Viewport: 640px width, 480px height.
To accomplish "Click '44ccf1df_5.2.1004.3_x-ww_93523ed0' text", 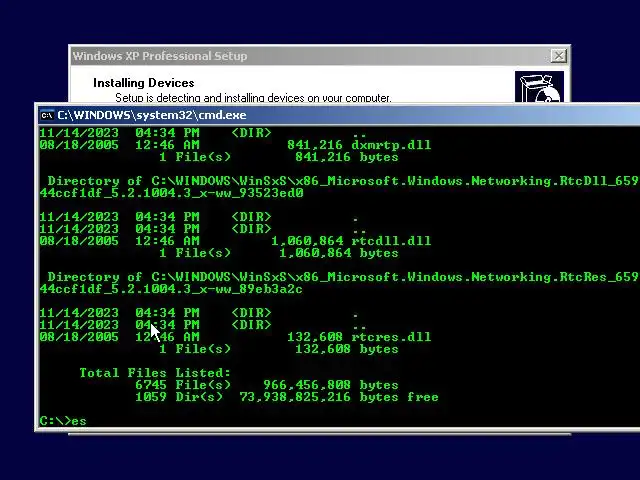I will coord(171,193).
